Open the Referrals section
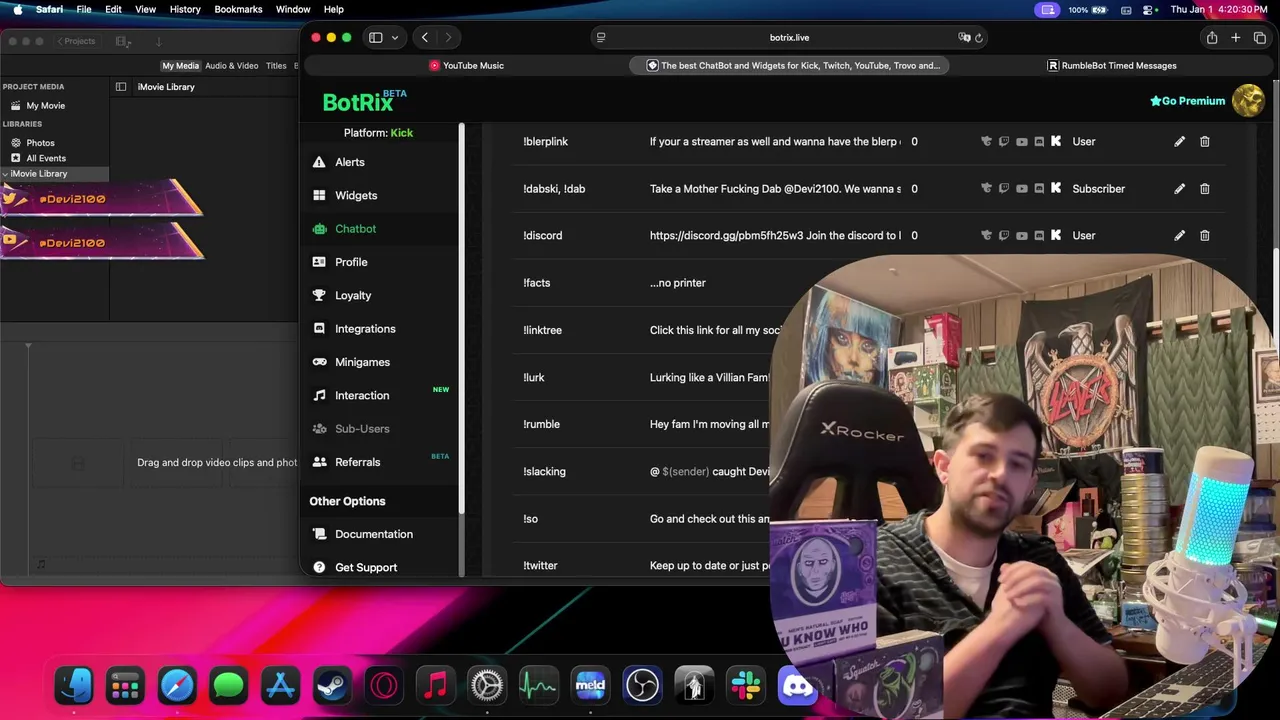 click(357, 462)
